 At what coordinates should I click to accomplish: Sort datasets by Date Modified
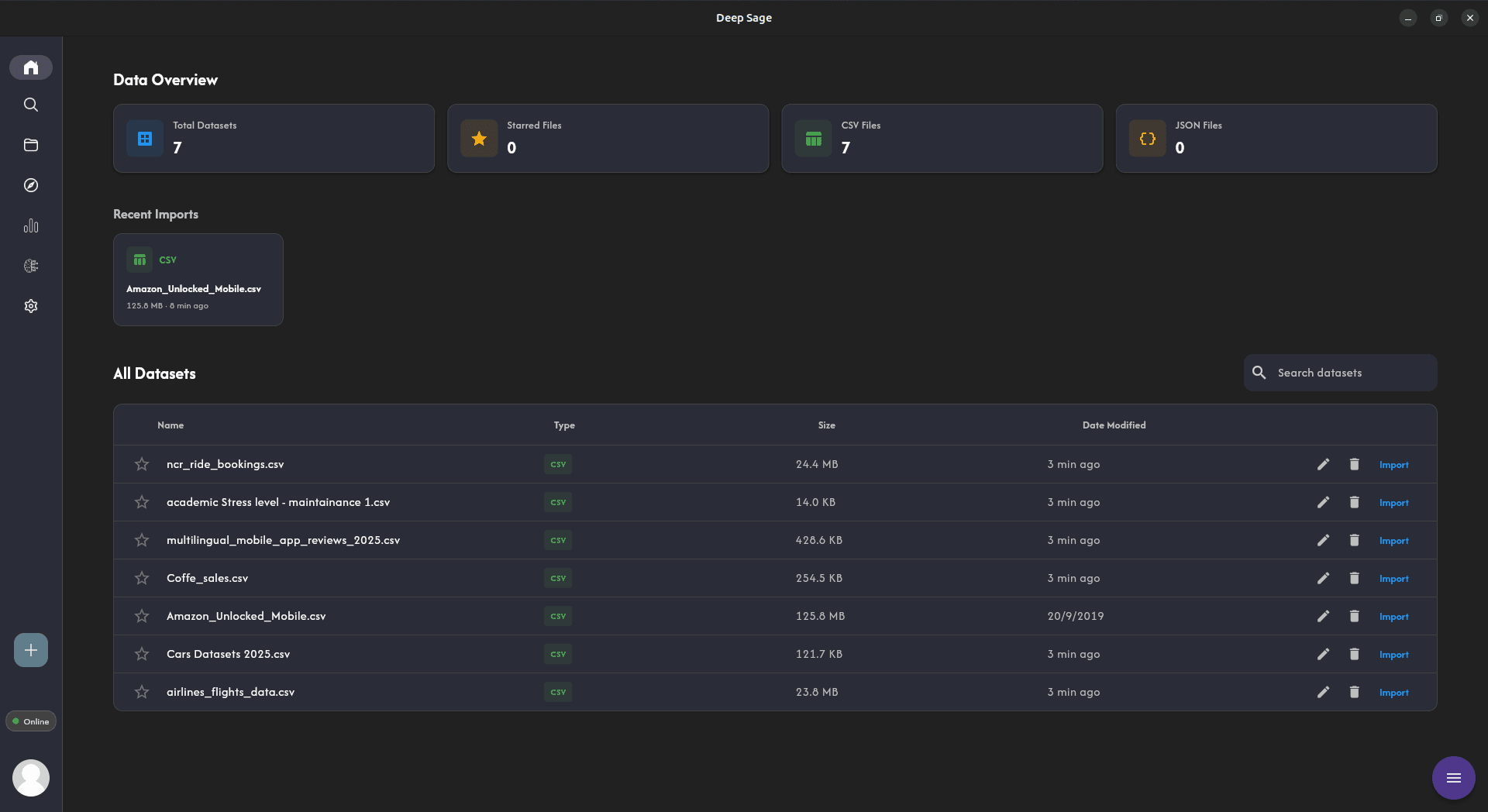(1114, 425)
